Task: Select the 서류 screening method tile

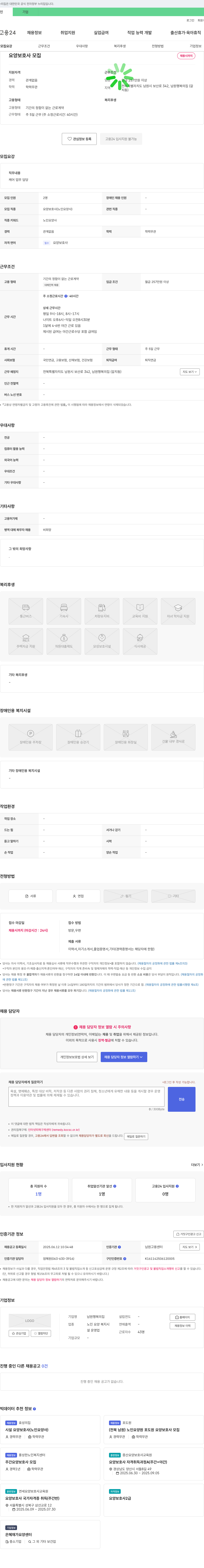Action: point(30,896)
